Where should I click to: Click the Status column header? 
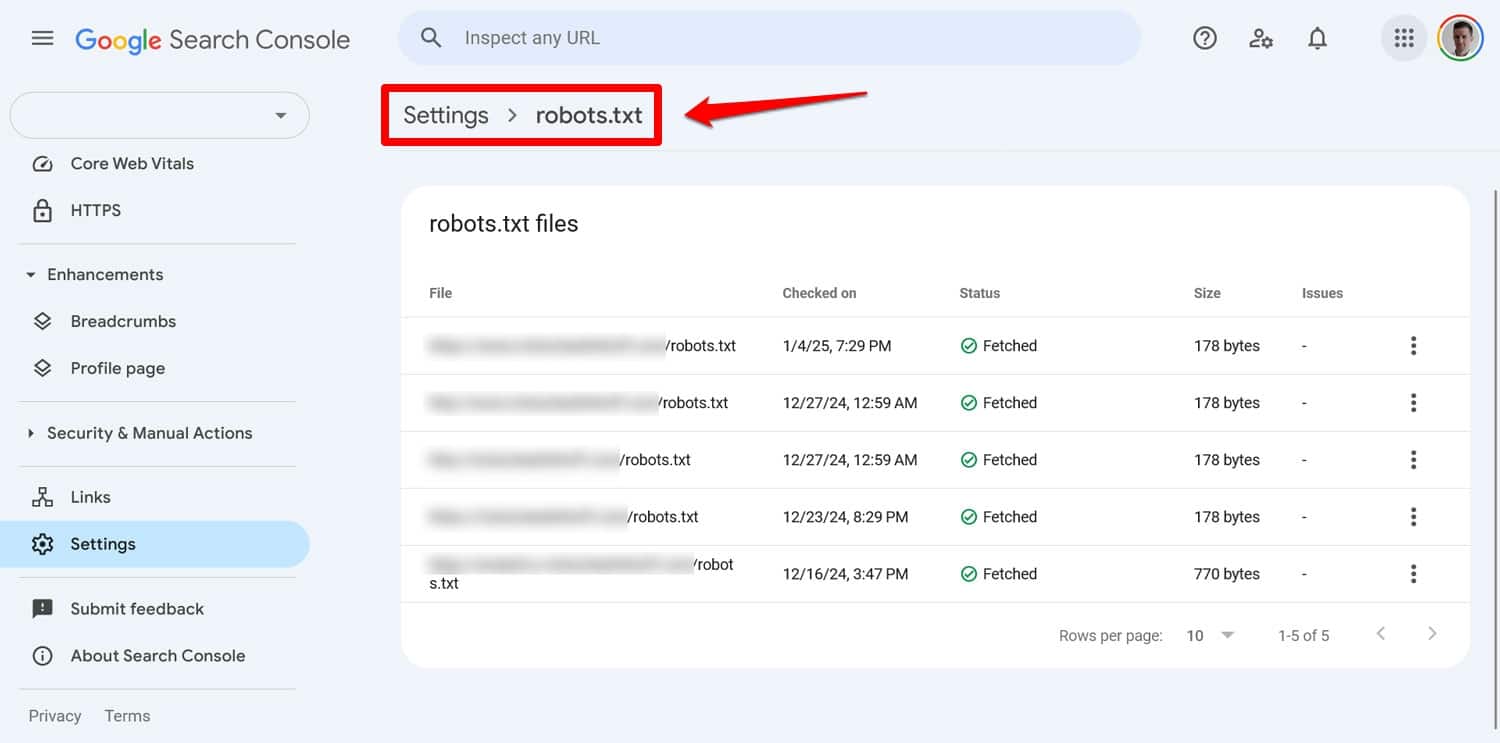[x=979, y=293]
